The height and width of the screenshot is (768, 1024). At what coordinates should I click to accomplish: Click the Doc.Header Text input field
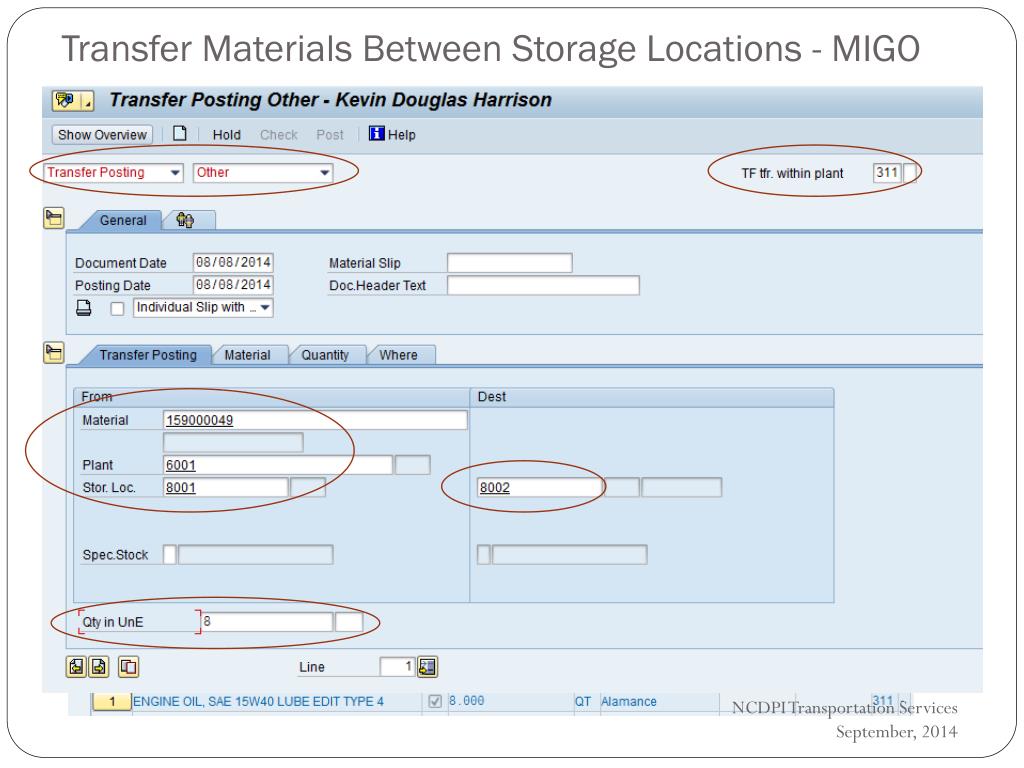click(543, 285)
